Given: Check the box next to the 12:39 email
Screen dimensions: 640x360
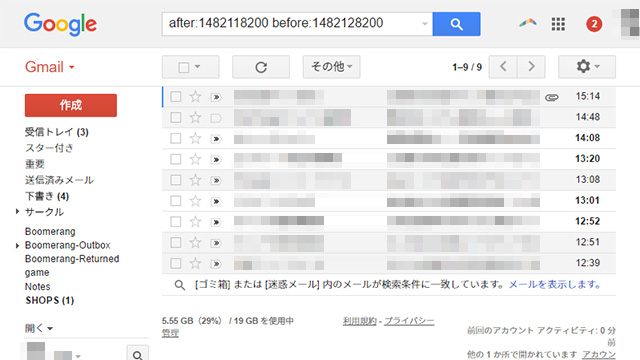Looking at the screenshot, I should tap(176, 263).
